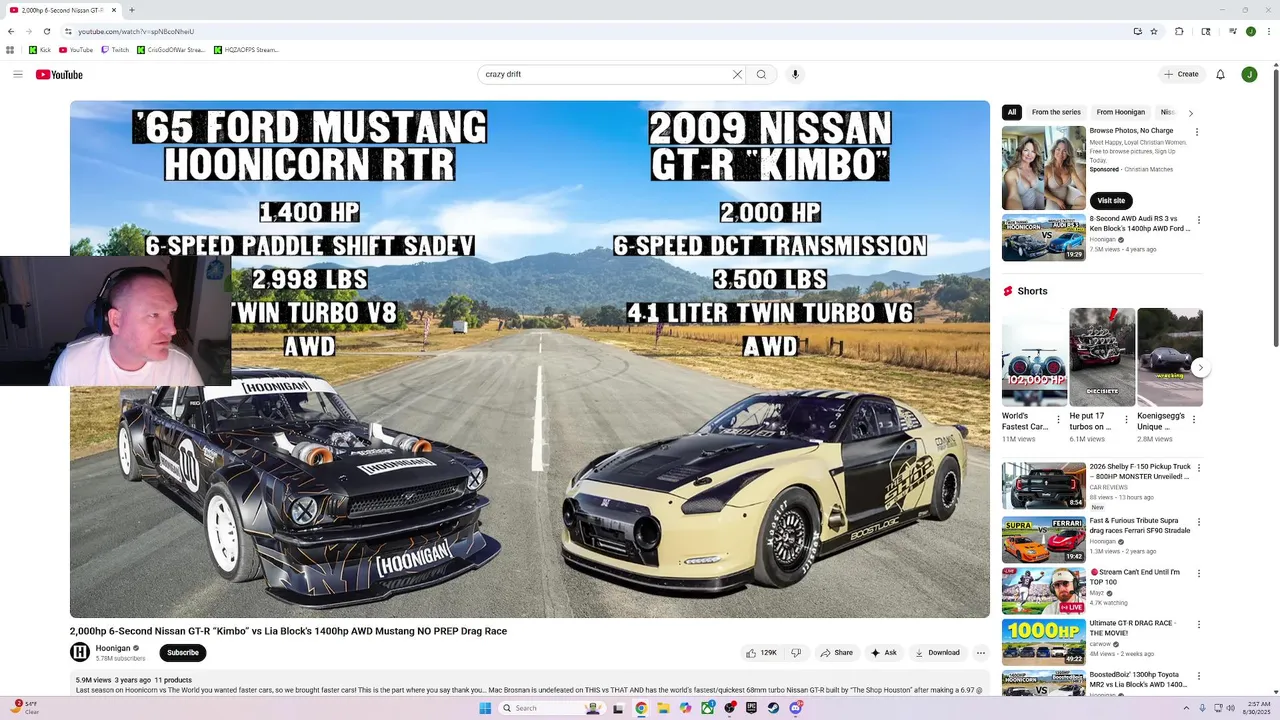Close the 2,000hp Nissan GT-R tab
Screen dimensions: 1280x720
[x=114, y=10]
